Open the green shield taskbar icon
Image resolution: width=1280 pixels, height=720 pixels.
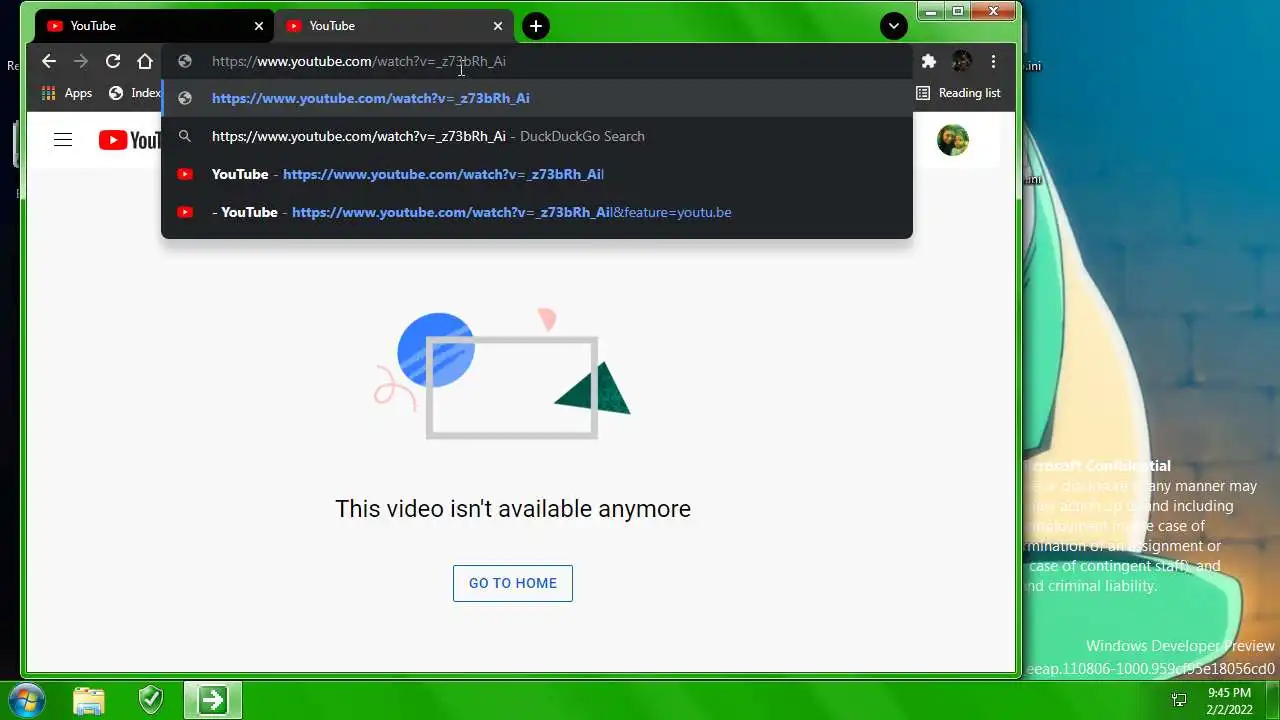coord(151,700)
